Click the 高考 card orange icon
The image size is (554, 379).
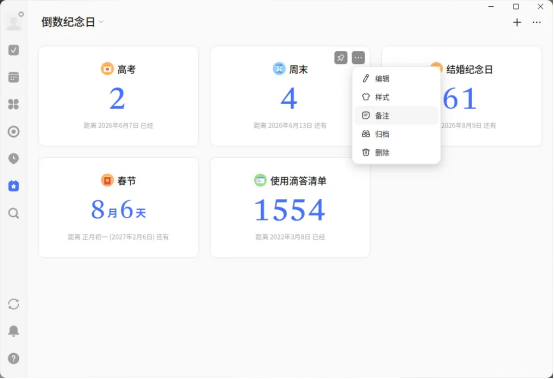coord(107,69)
